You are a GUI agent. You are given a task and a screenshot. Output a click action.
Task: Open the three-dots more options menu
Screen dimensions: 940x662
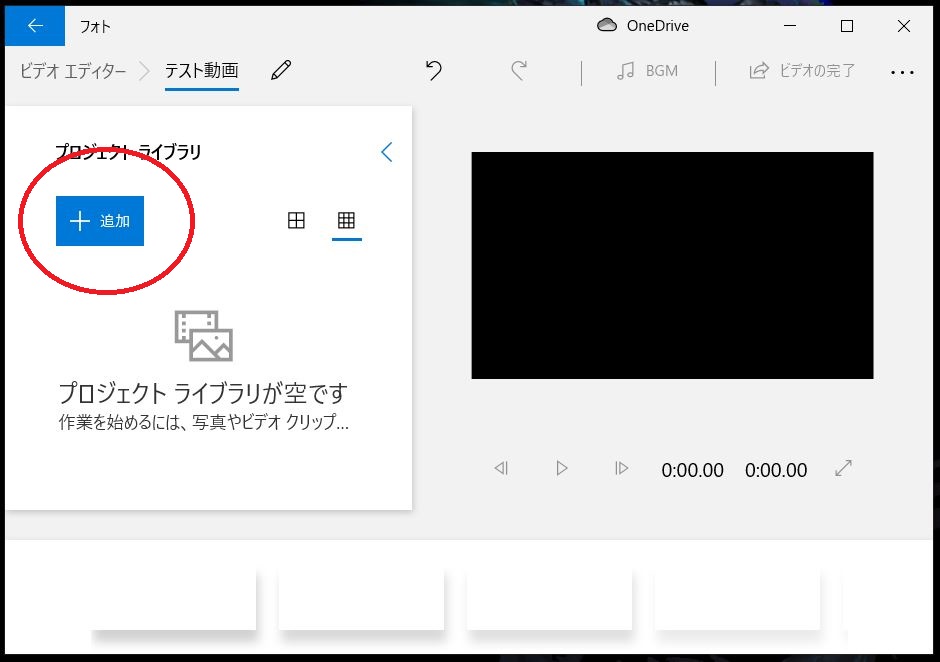902,72
